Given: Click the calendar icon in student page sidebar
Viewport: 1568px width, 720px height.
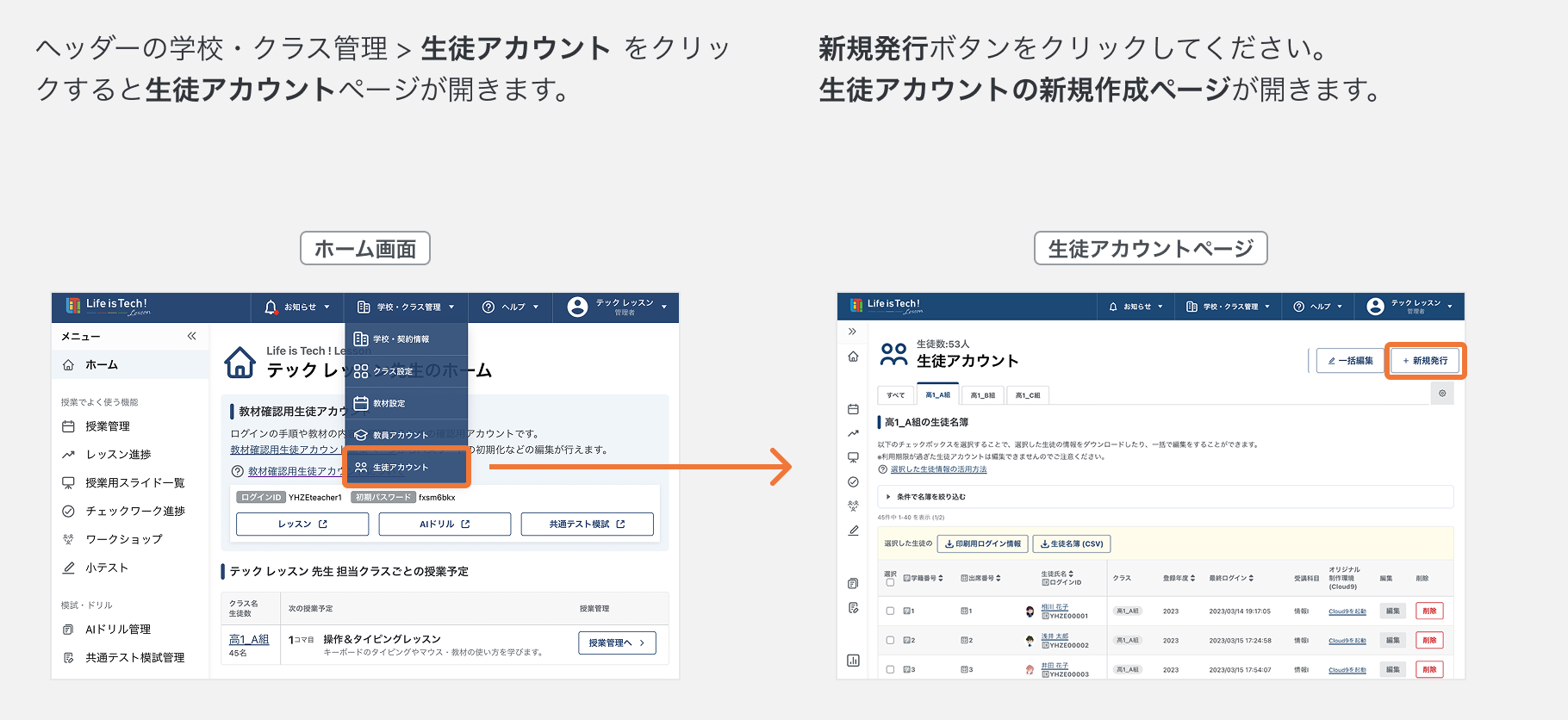Looking at the screenshot, I should 853,409.
